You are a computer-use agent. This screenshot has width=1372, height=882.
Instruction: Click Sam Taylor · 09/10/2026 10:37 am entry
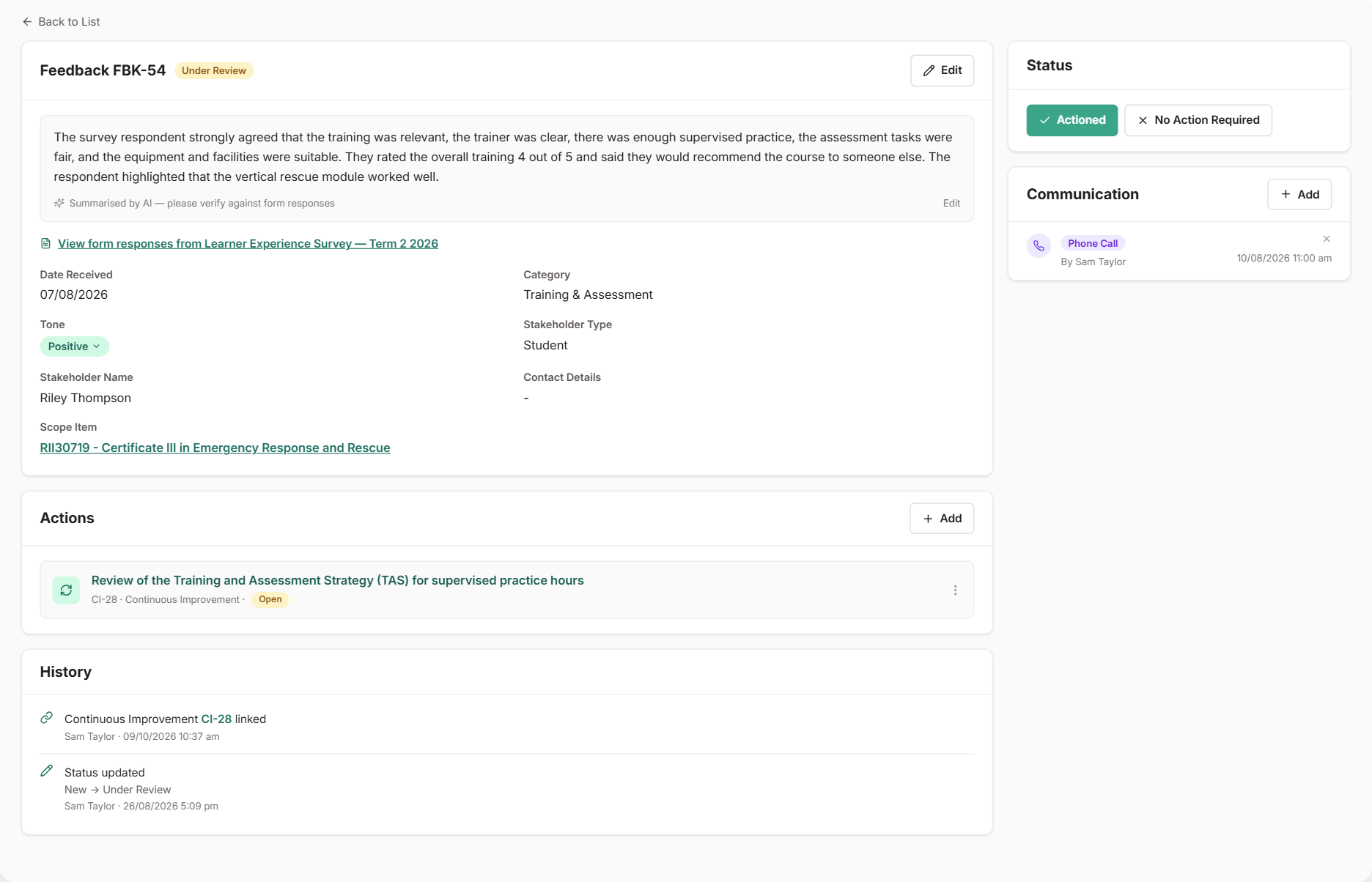point(141,737)
